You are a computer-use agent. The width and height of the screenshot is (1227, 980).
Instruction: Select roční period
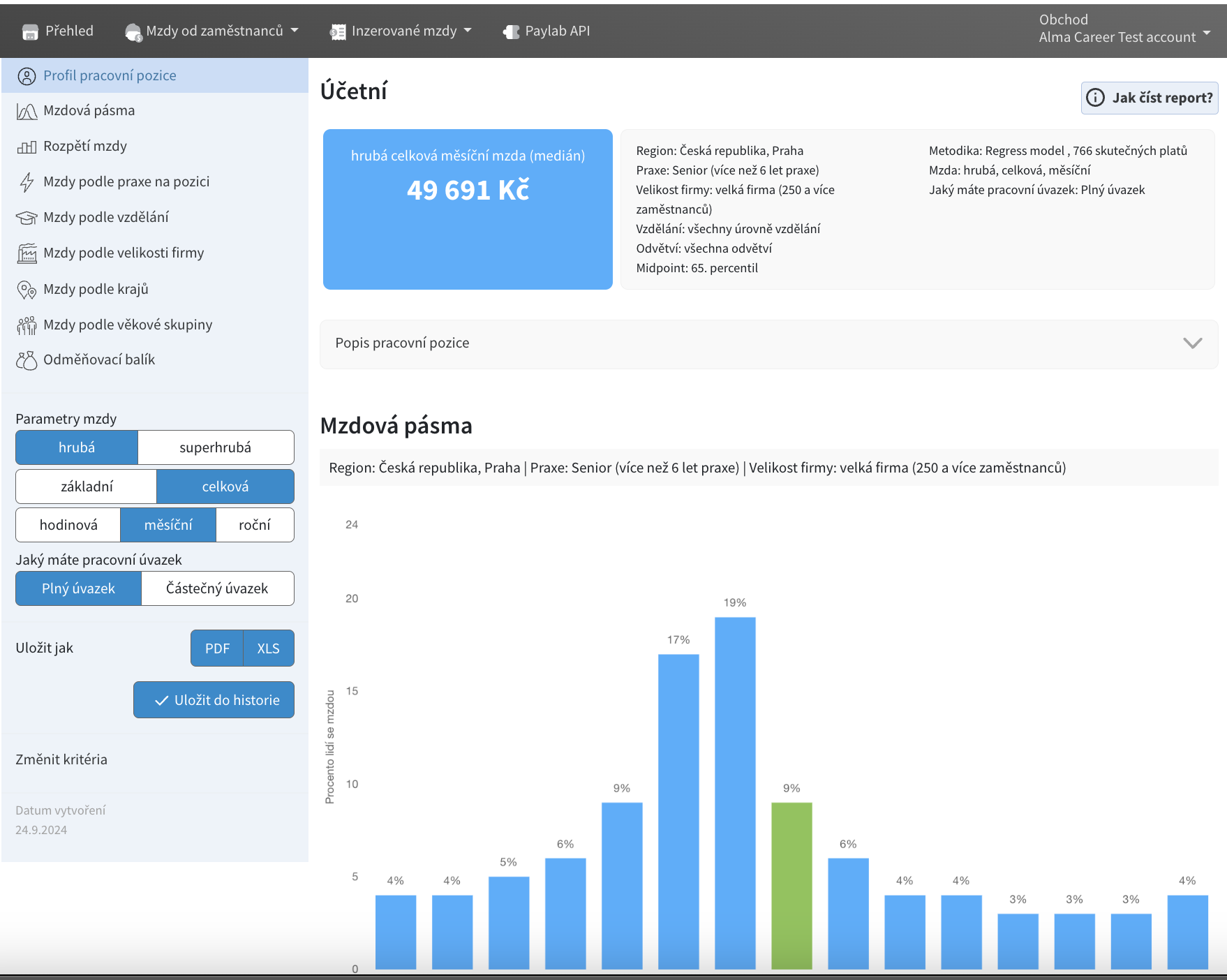255,525
